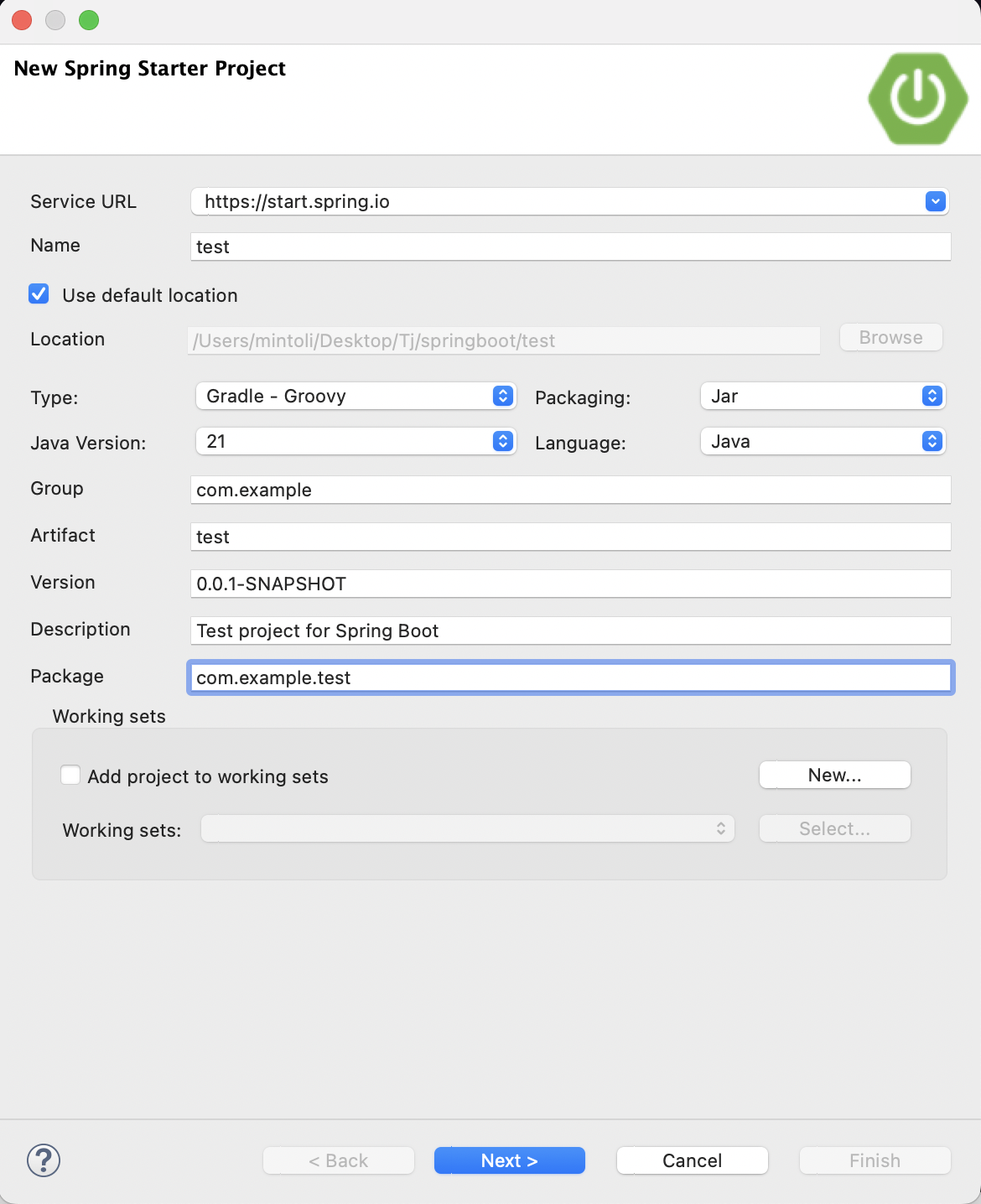
Task: Focus the Group field com.example
Action: [x=571, y=490]
